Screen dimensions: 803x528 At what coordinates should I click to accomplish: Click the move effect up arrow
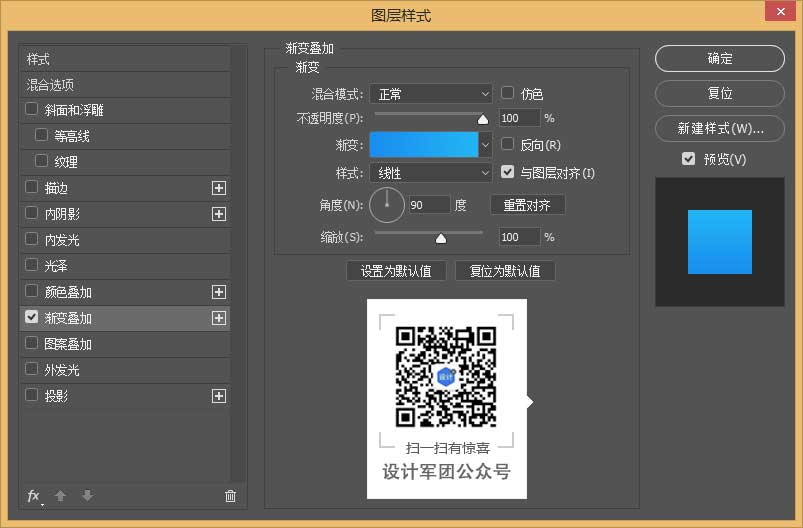[x=61, y=496]
